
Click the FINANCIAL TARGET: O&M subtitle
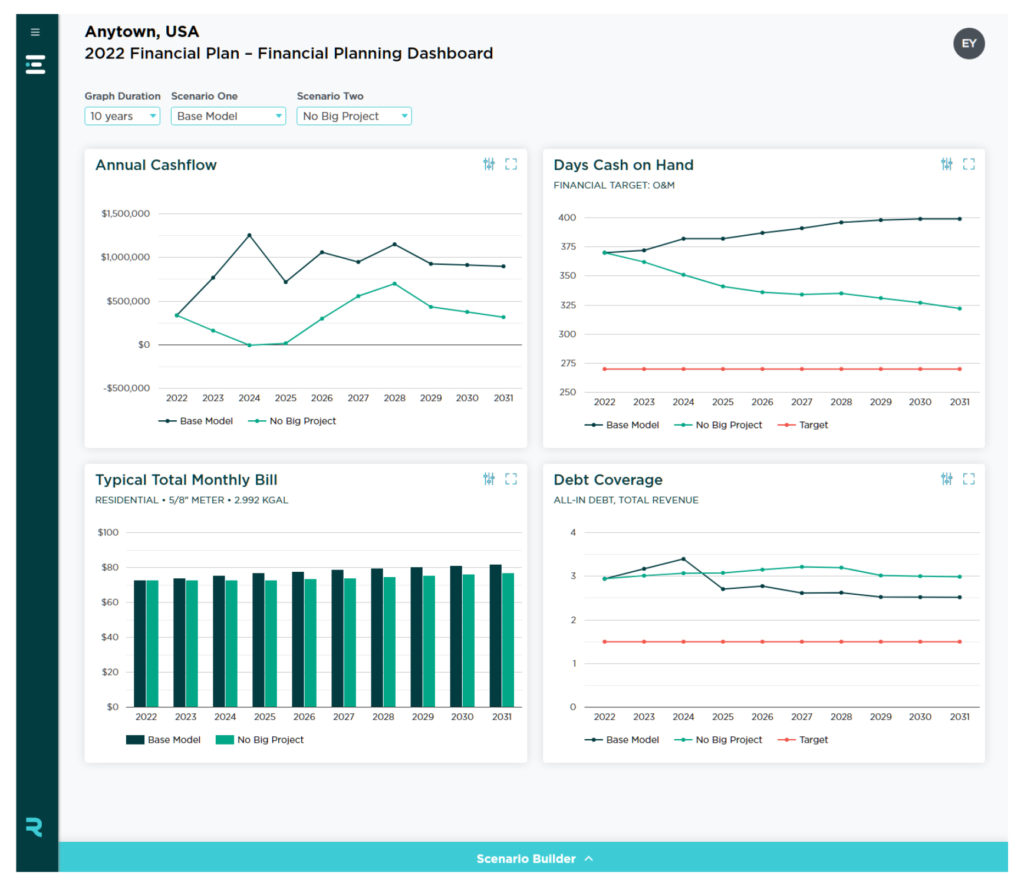pos(614,185)
